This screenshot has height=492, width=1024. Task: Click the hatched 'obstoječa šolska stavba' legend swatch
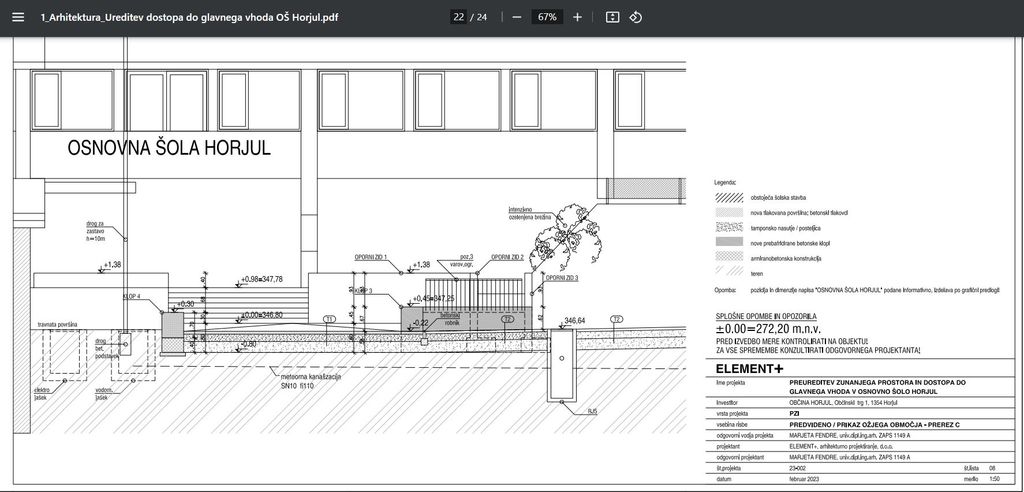730,198
